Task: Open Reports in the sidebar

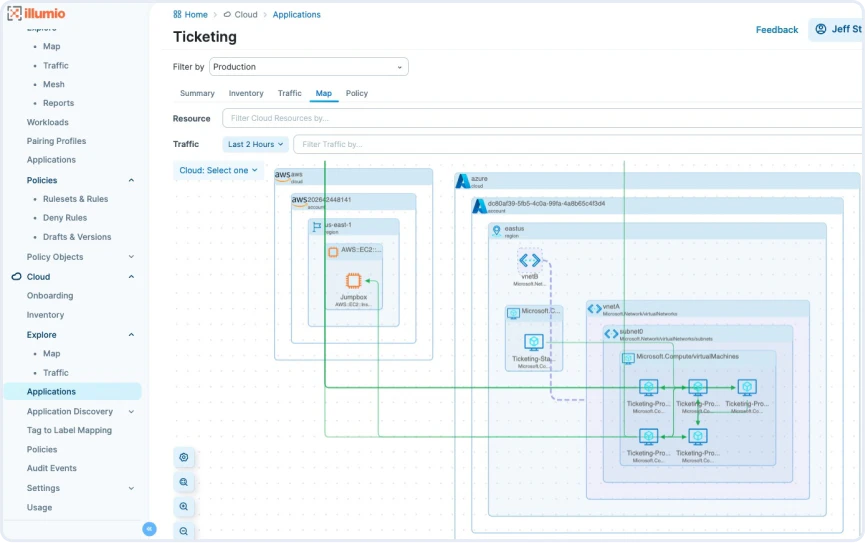Action: [58, 103]
